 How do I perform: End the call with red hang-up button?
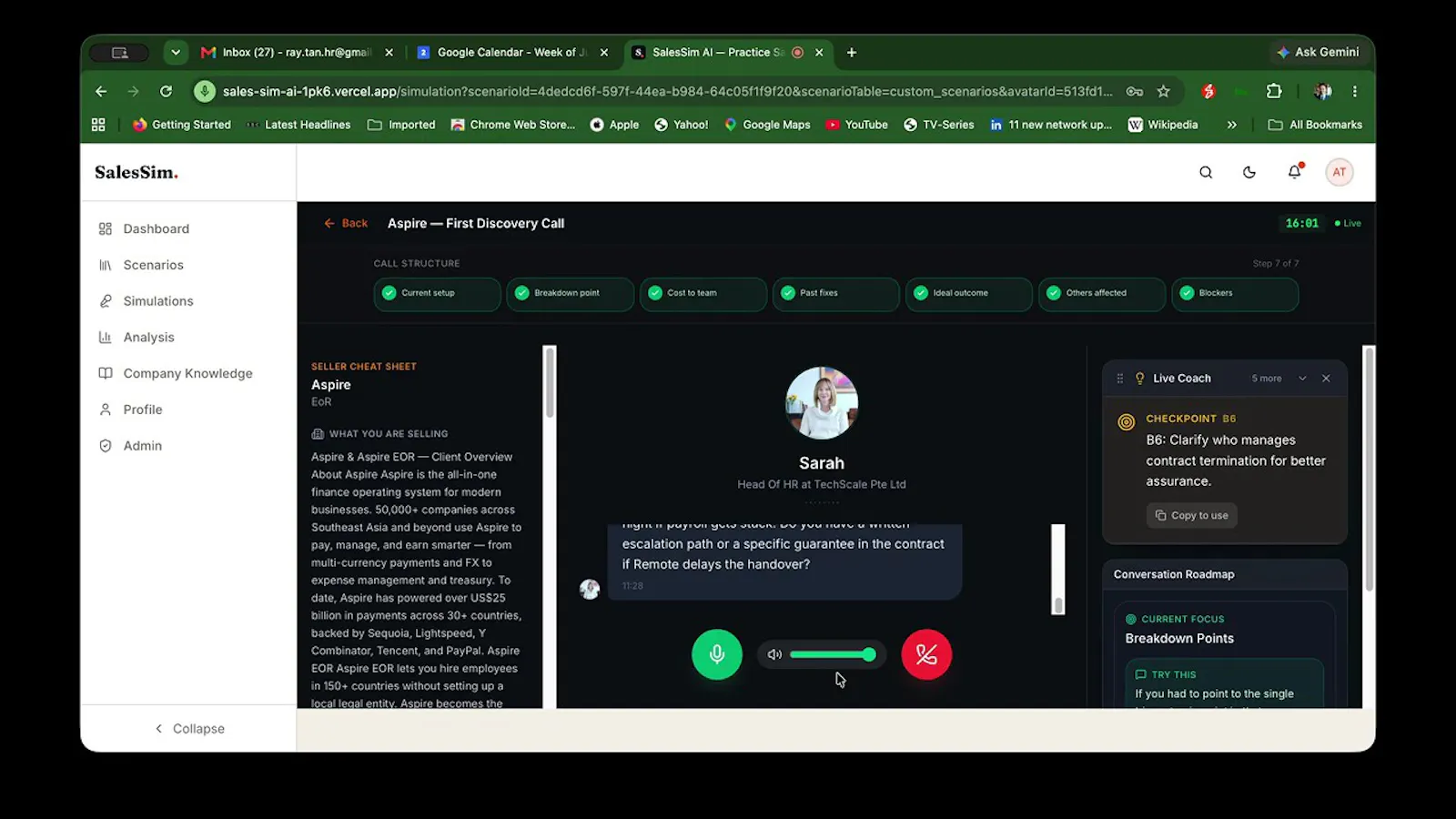click(x=926, y=654)
